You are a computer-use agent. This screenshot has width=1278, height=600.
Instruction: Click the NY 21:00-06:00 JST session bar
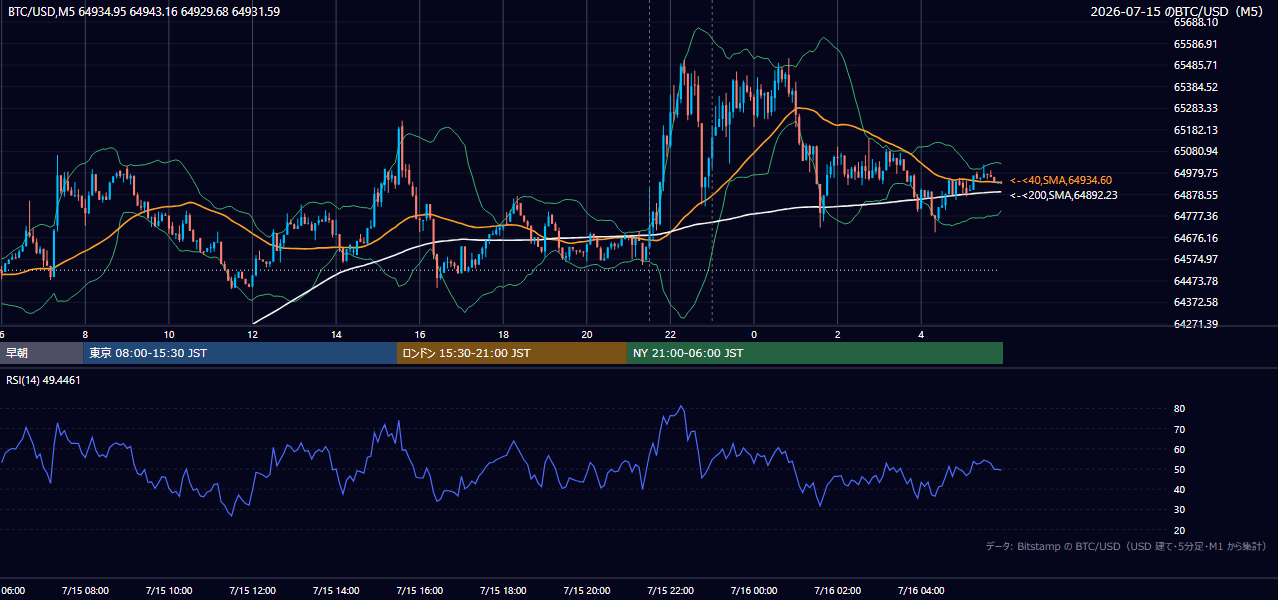click(x=815, y=353)
